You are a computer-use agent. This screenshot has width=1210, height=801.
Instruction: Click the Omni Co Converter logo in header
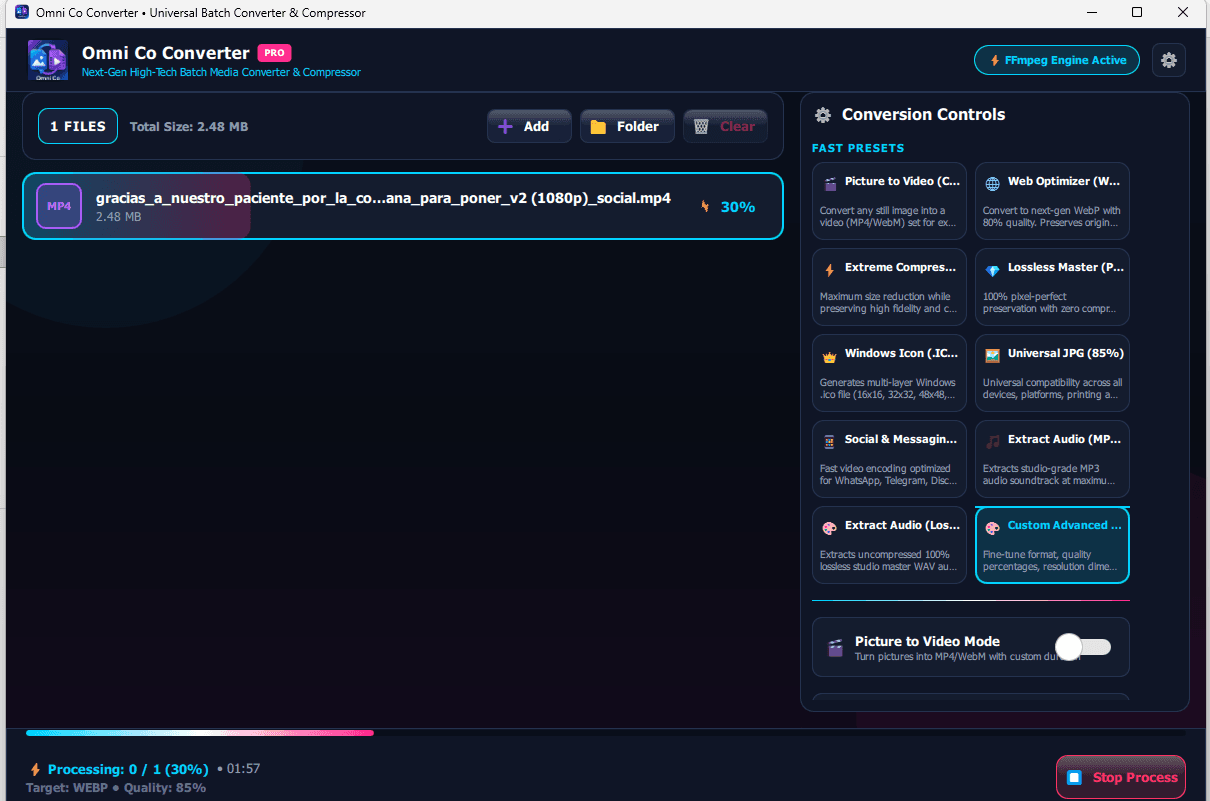point(48,60)
